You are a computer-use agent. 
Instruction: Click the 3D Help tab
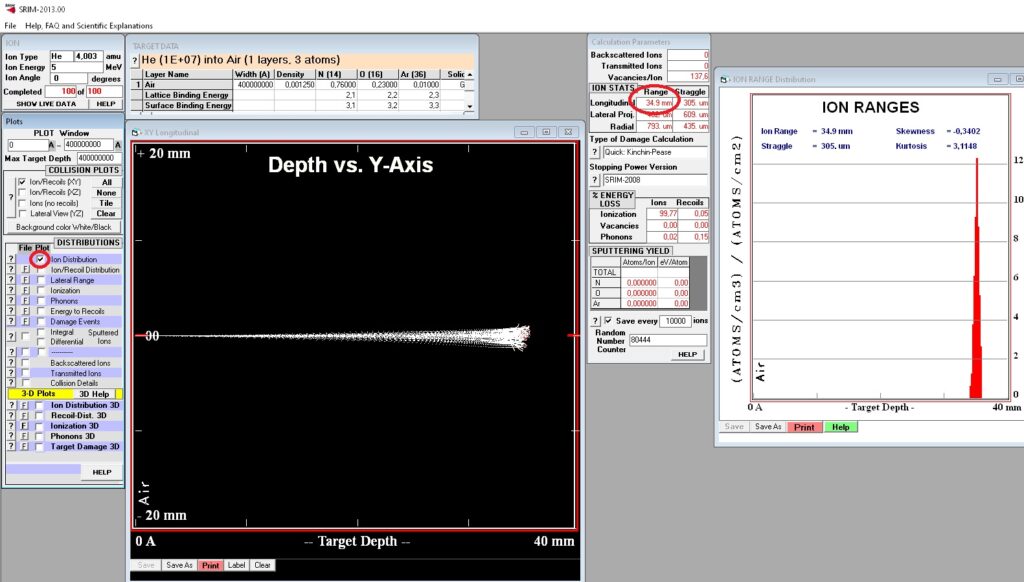94,394
